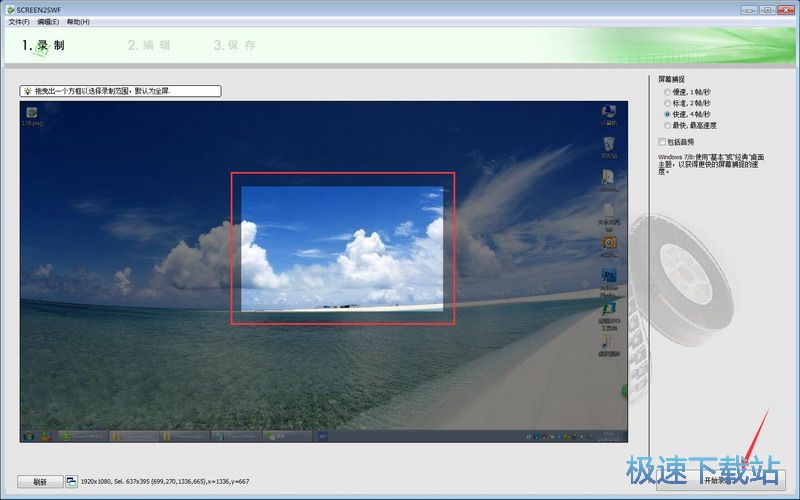Click the SCREEN2SWF app icon in title bar
800x500 pixels.
[9, 9]
